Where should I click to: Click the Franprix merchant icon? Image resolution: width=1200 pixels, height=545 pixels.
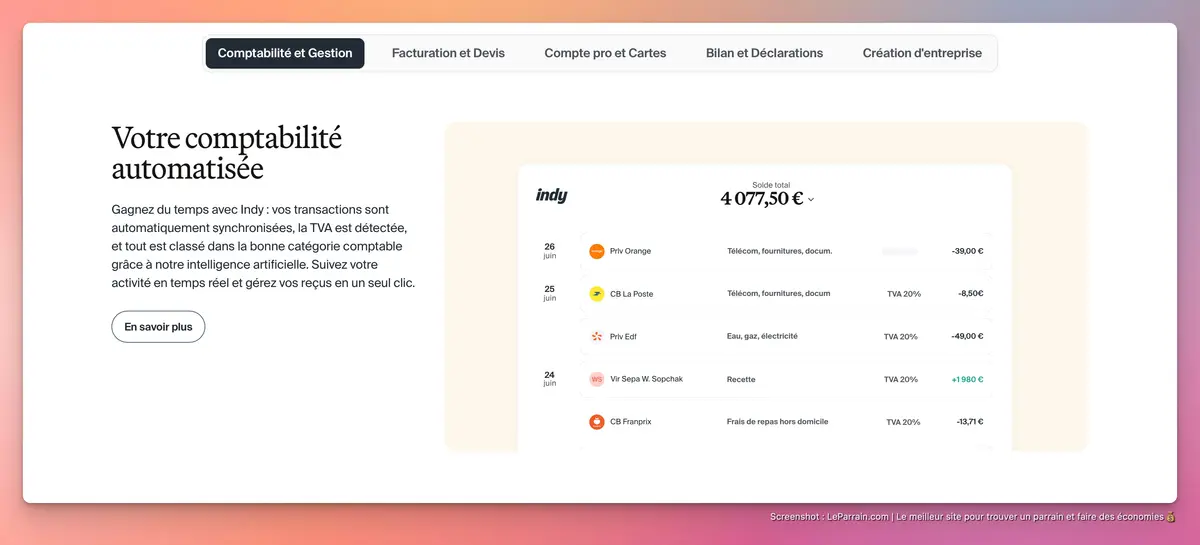click(x=597, y=422)
